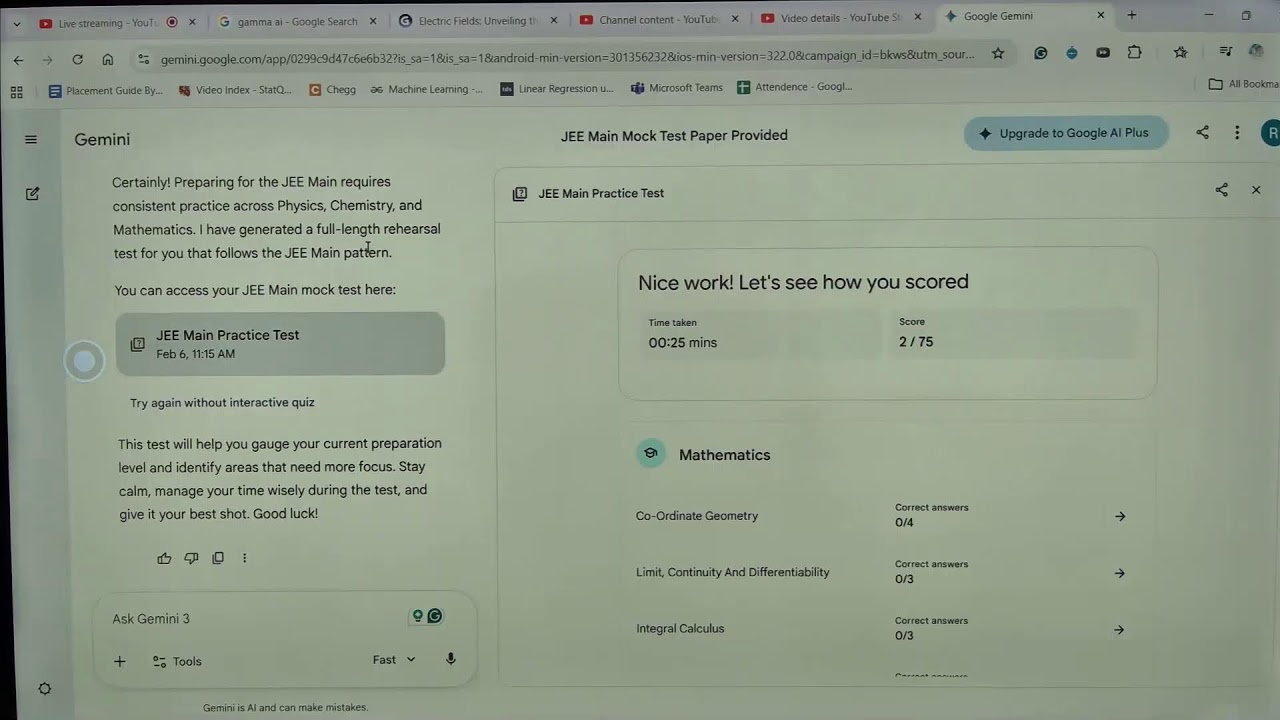Reload the page with the refresh icon

coord(77,59)
